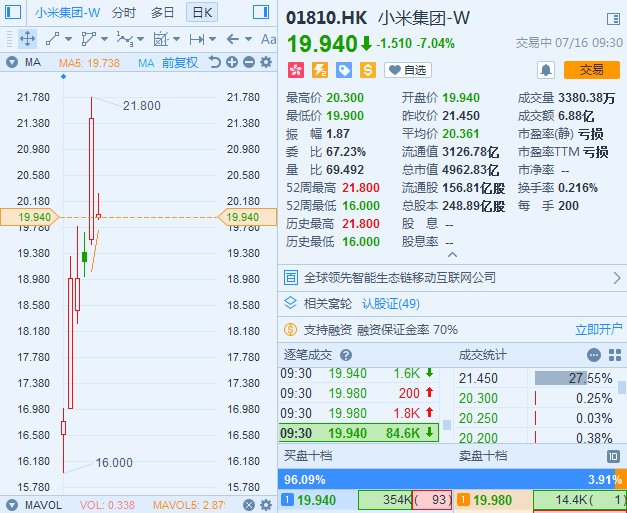The image size is (627, 513).
Task: Select the move/pan crosshair tool
Action: click(x=27, y=39)
